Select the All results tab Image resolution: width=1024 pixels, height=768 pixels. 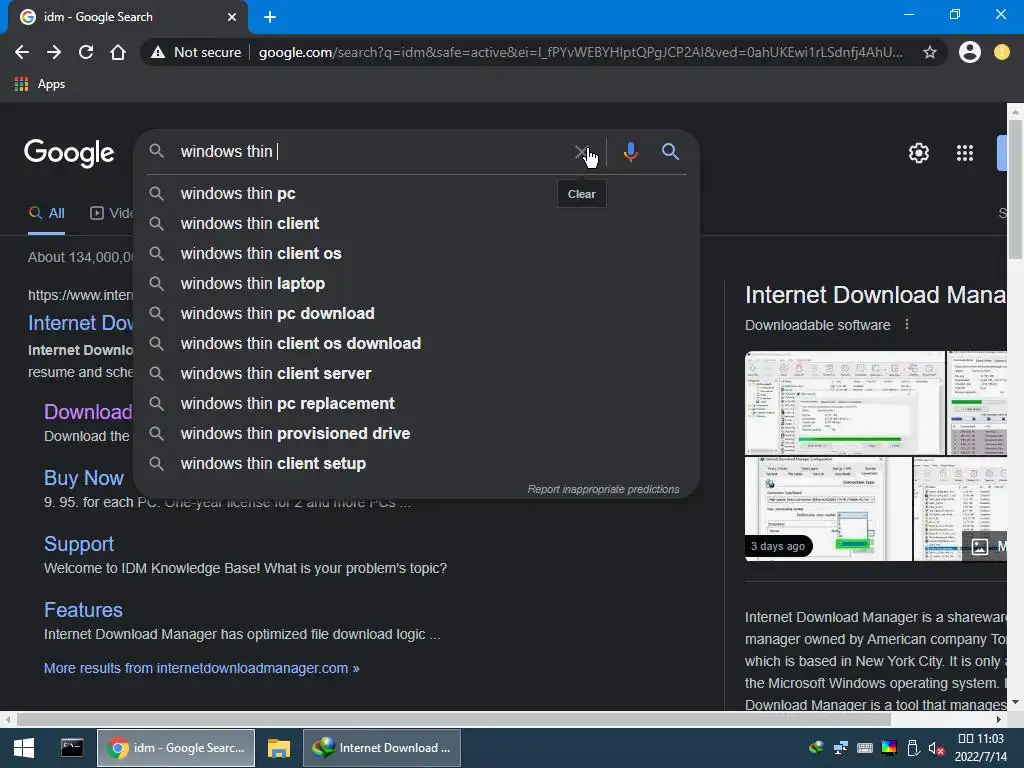(46, 214)
